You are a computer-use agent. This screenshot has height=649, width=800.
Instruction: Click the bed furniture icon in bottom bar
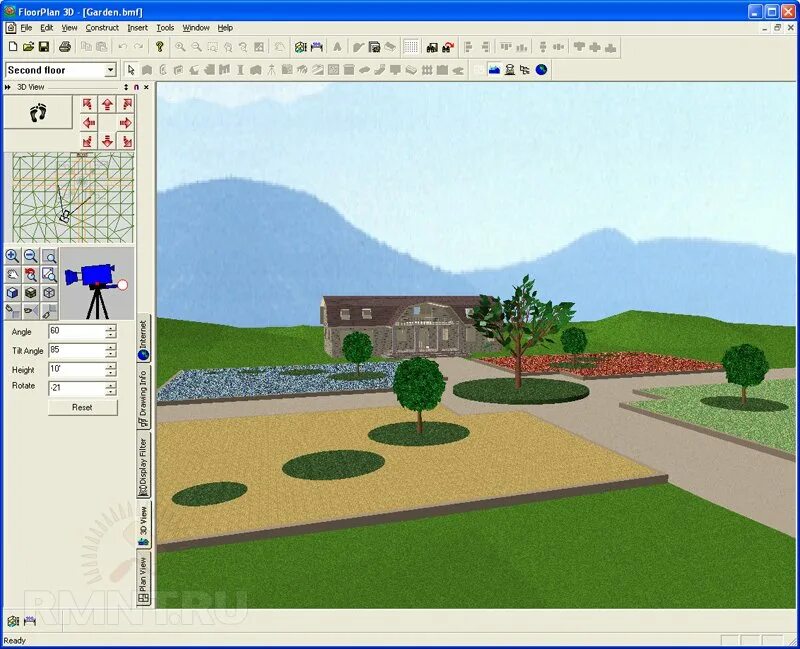[x=30, y=621]
